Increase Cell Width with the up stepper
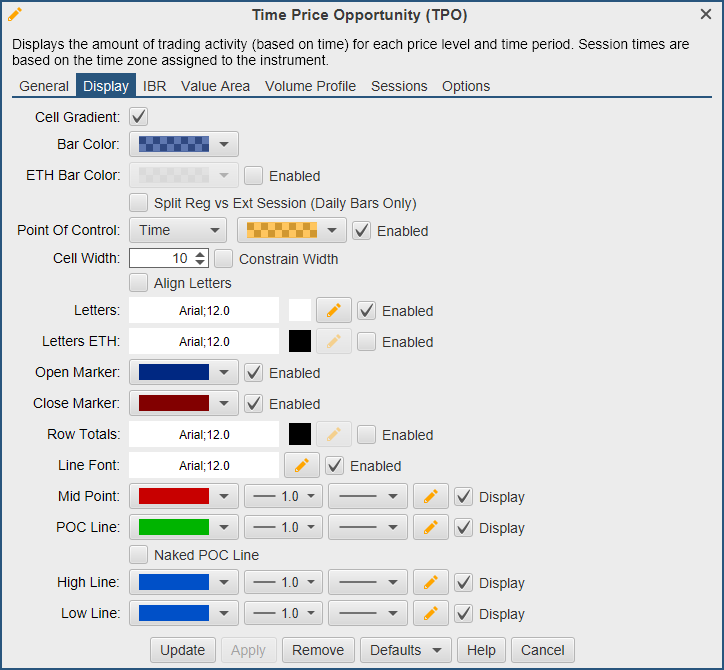 [201, 254]
